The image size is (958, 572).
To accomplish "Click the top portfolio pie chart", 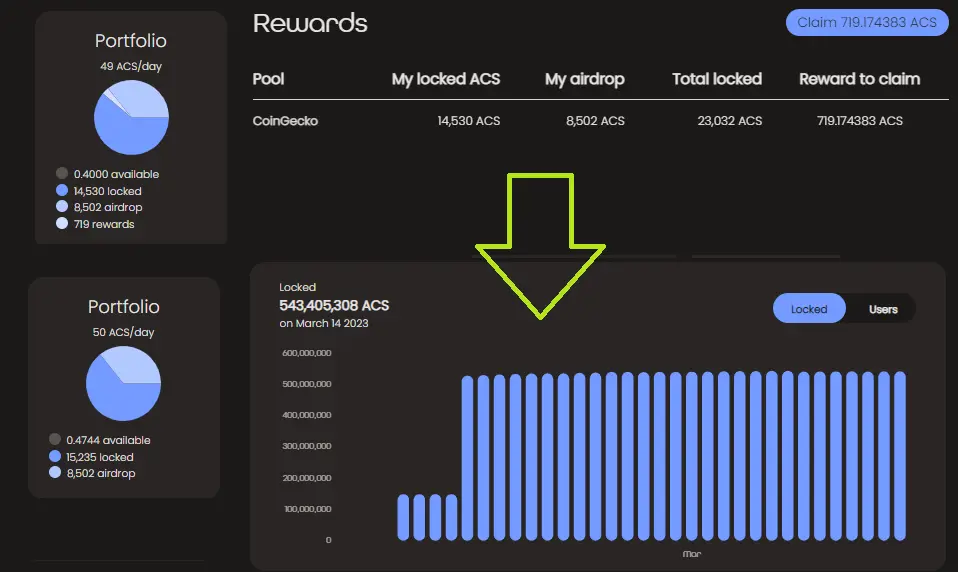I will click(131, 117).
